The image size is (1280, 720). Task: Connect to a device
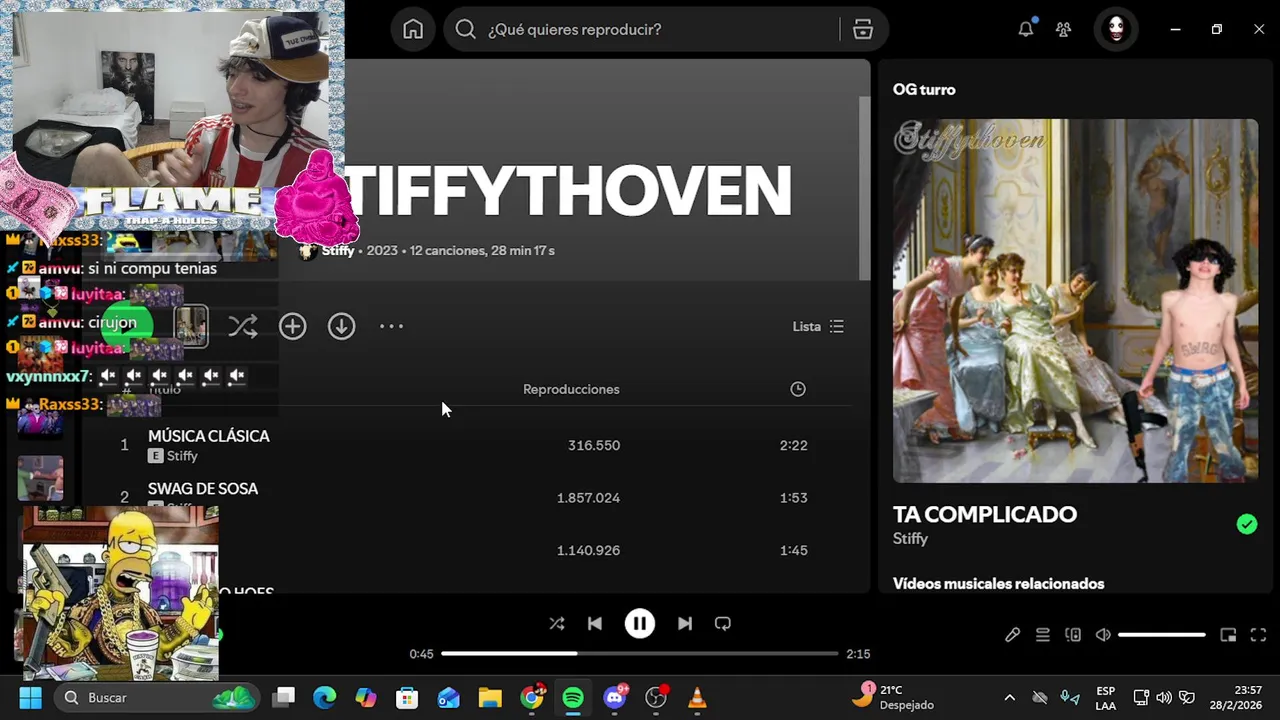tap(1073, 635)
